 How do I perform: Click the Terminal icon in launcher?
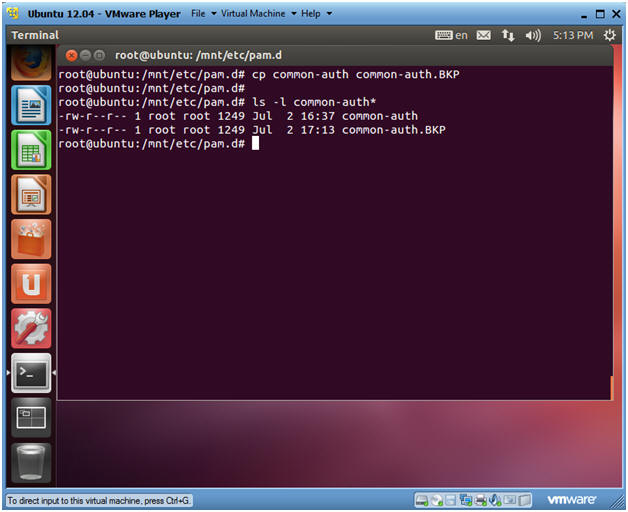click(31, 373)
